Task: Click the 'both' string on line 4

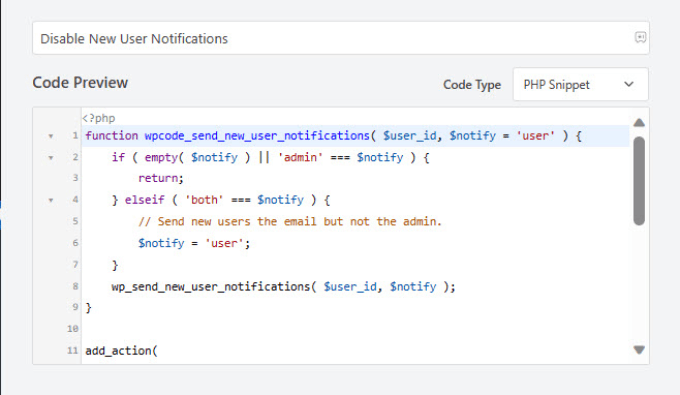Action: pyautogui.click(x=204, y=200)
